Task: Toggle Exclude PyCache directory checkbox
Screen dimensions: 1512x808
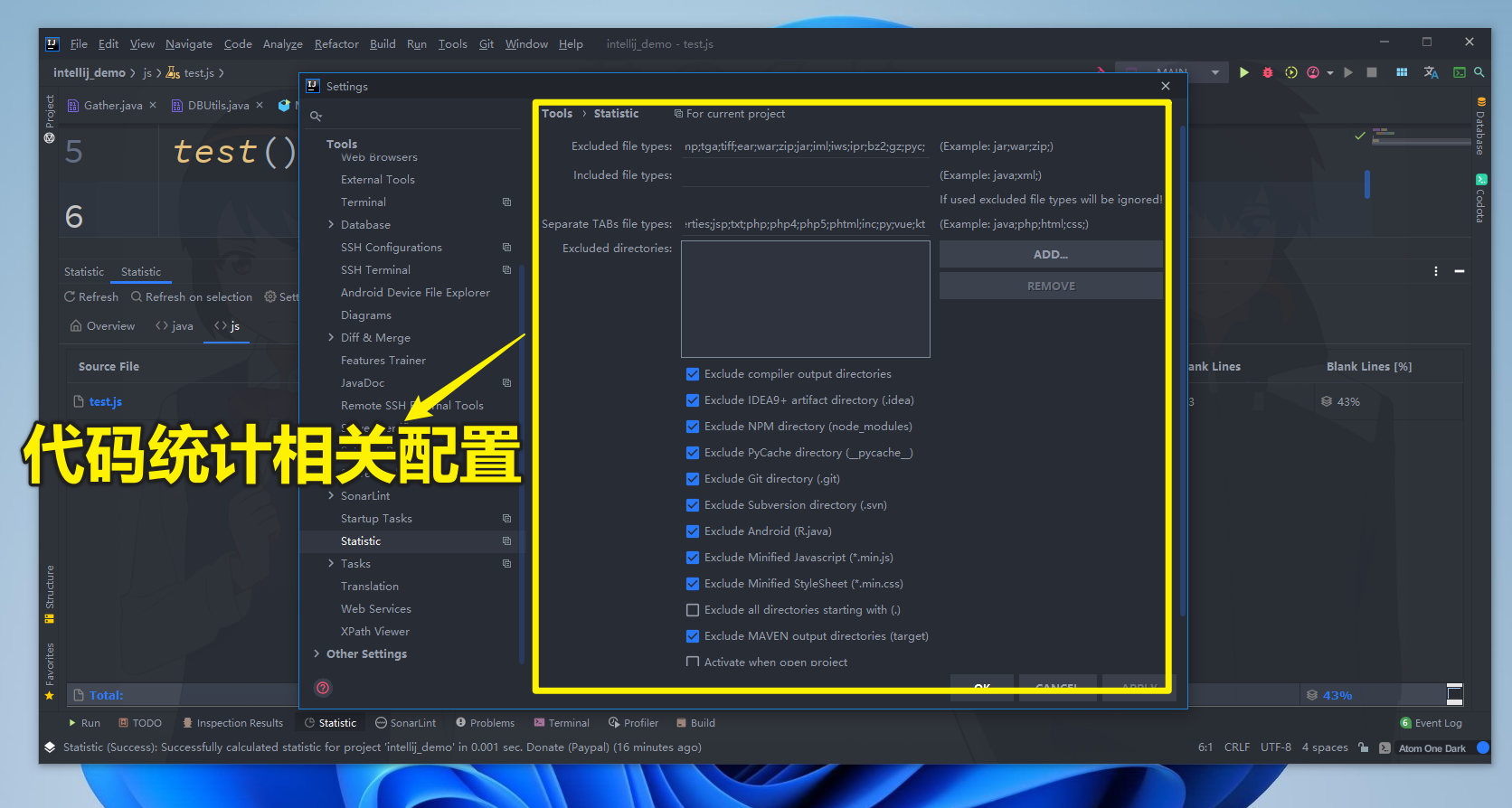Action: click(693, 453)
